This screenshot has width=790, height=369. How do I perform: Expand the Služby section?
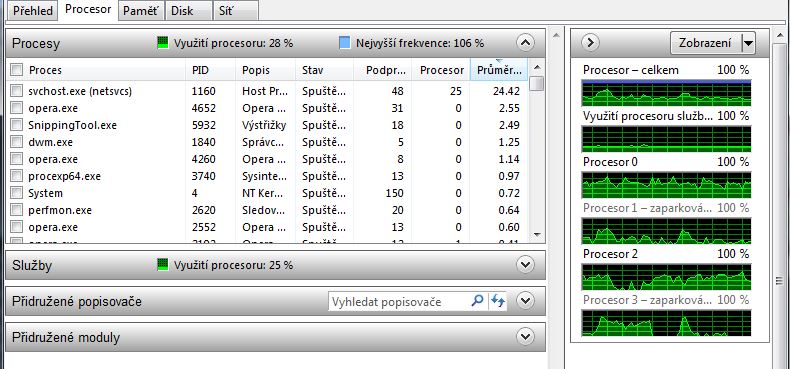[x=525, y=265]
